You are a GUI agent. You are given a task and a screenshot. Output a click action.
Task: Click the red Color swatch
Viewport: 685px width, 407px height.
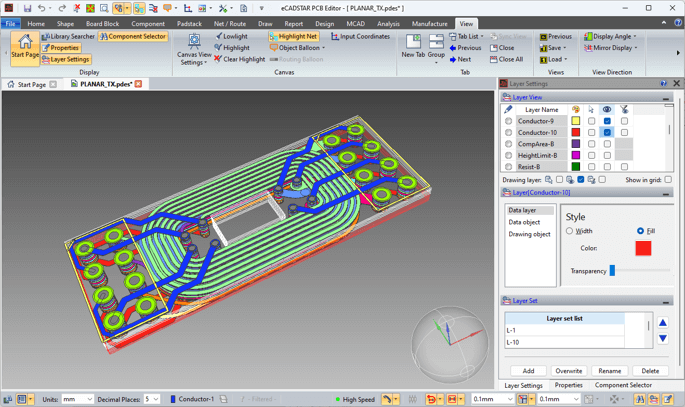643,248
